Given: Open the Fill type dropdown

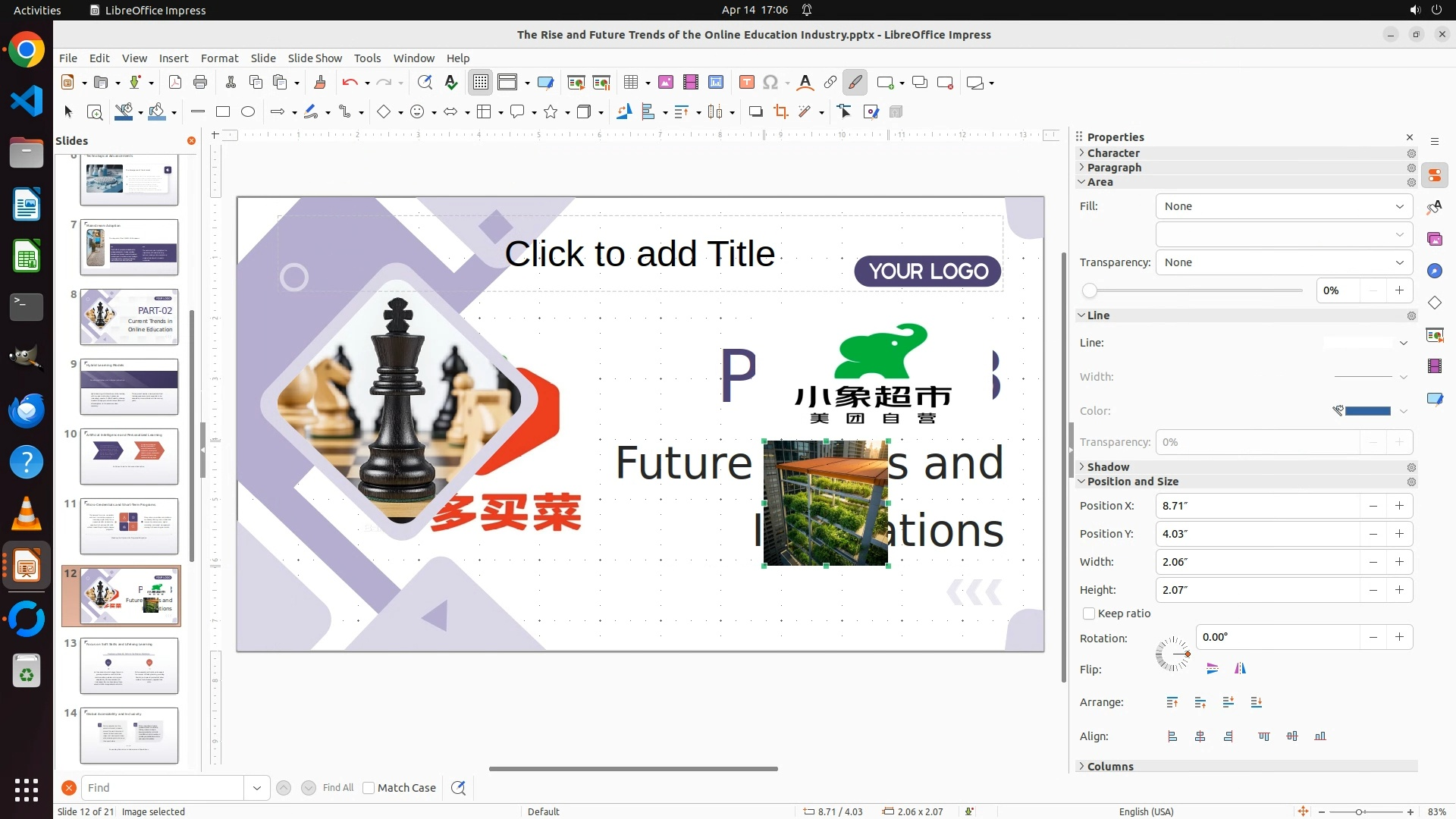Looking at the screenshot, I should pyautogui.click(x=1283, y=206).
